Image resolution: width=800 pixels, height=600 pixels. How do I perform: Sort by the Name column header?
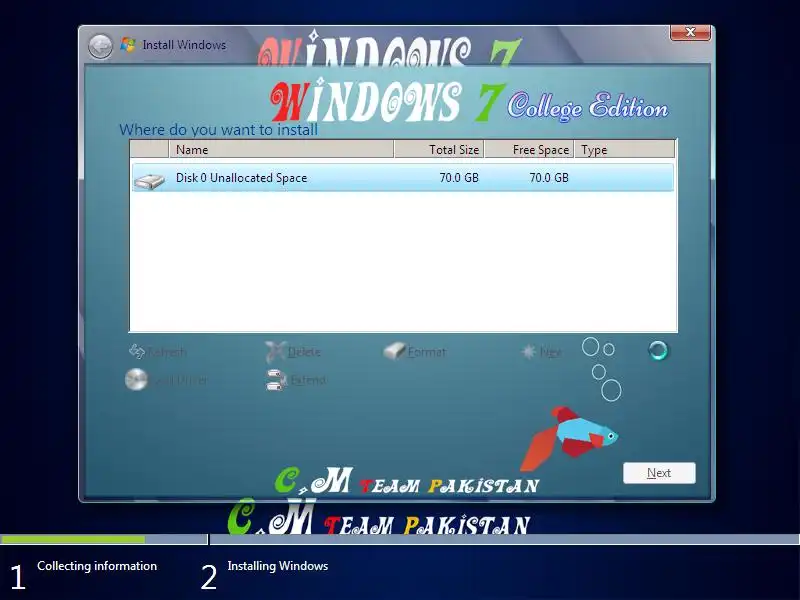point(281,149)
